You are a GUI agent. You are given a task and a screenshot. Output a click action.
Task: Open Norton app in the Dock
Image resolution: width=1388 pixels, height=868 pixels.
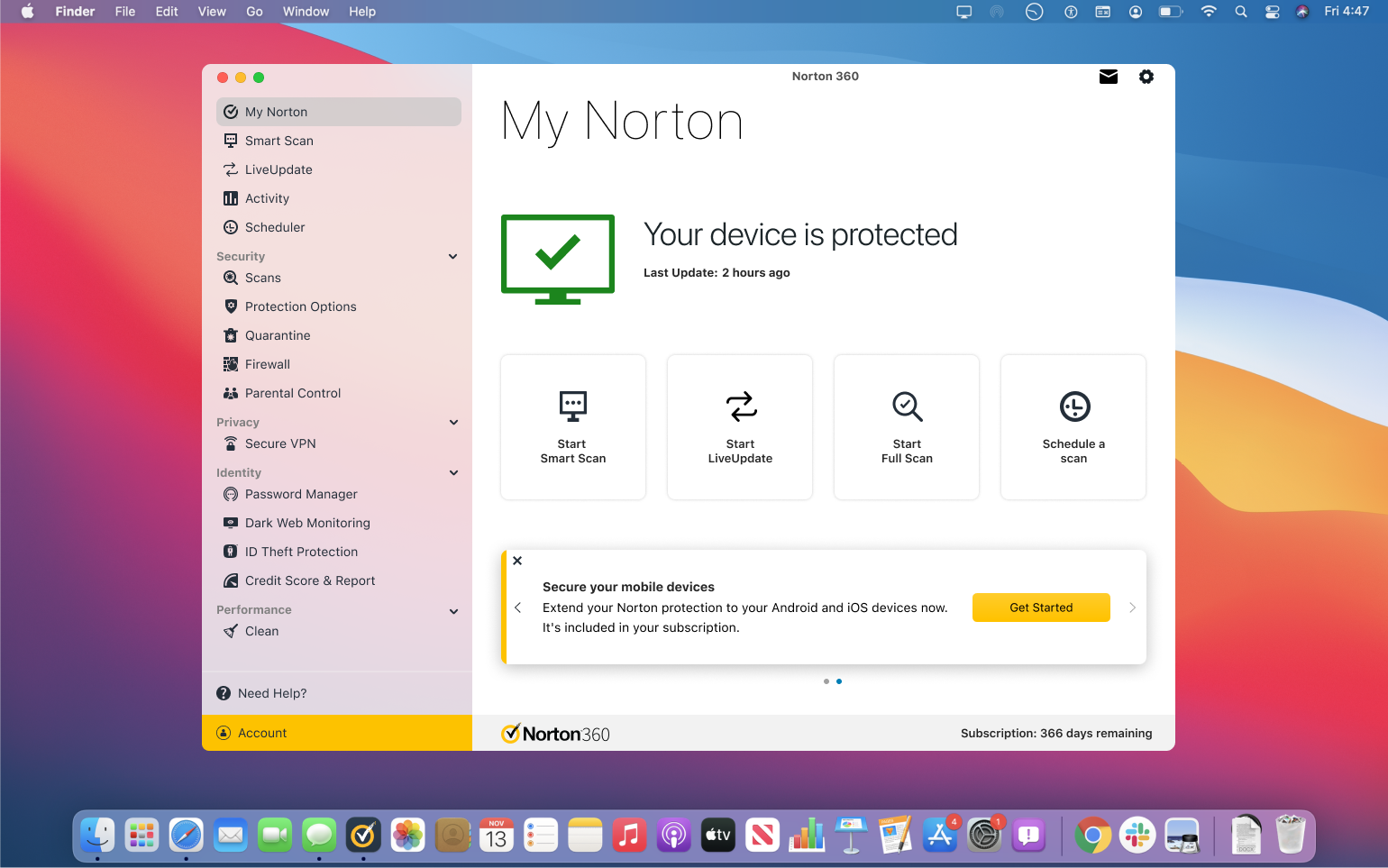tap(363, 836)
